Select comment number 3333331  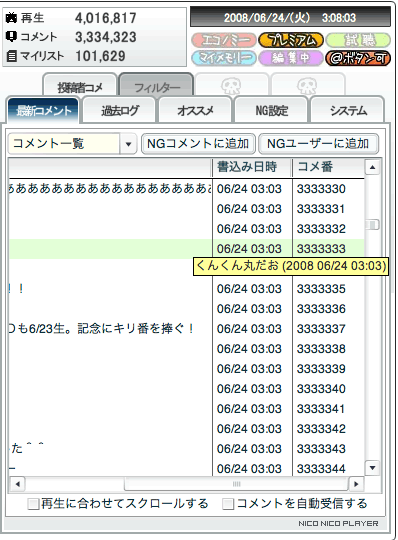(321, 209)
